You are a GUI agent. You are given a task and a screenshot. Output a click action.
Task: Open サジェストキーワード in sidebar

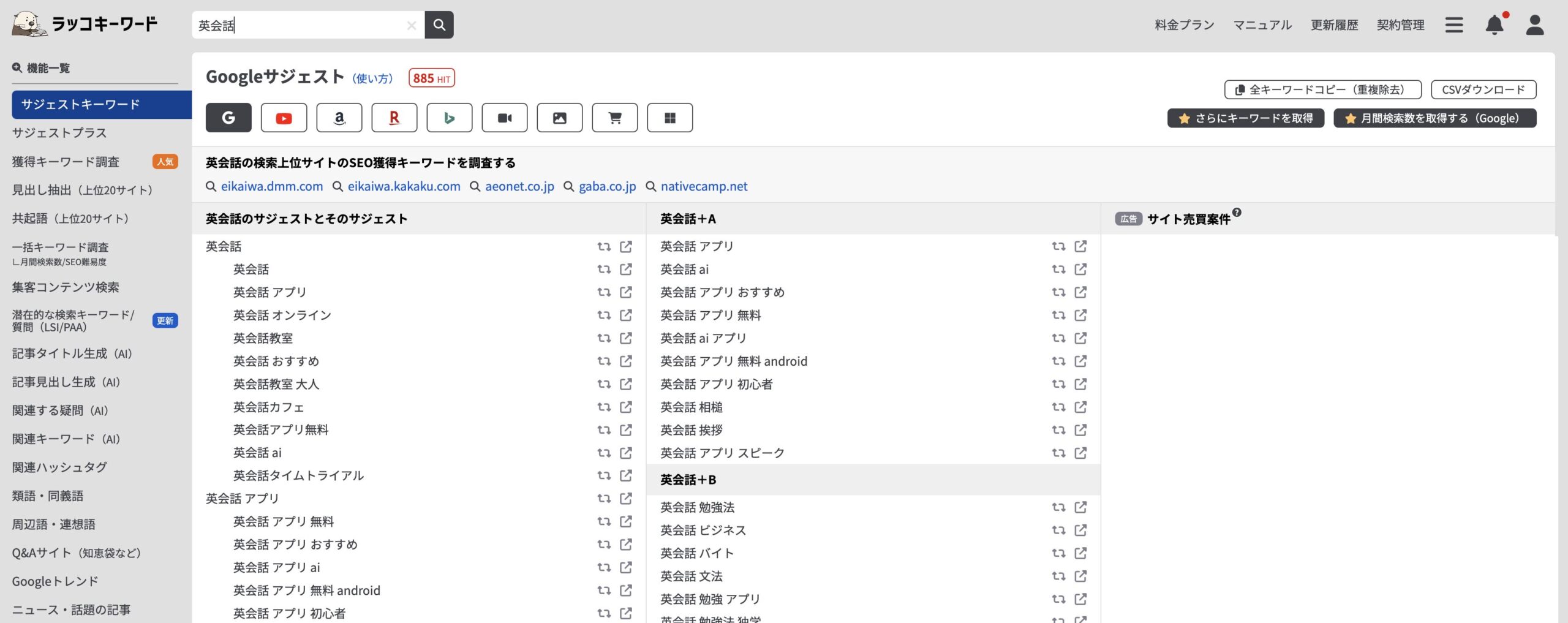pyautogui.click(x=102, y=104)
